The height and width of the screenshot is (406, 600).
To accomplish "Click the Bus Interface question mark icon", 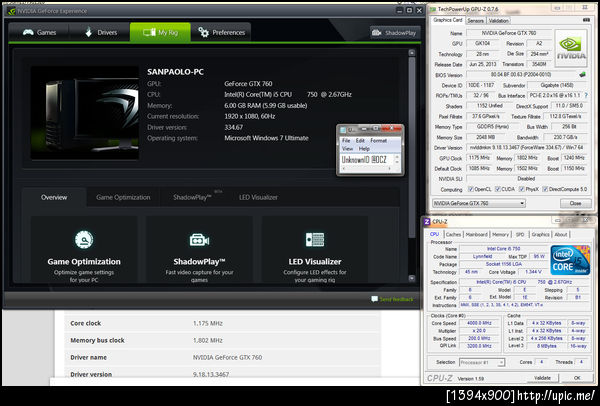I will (x=585, y=95).
